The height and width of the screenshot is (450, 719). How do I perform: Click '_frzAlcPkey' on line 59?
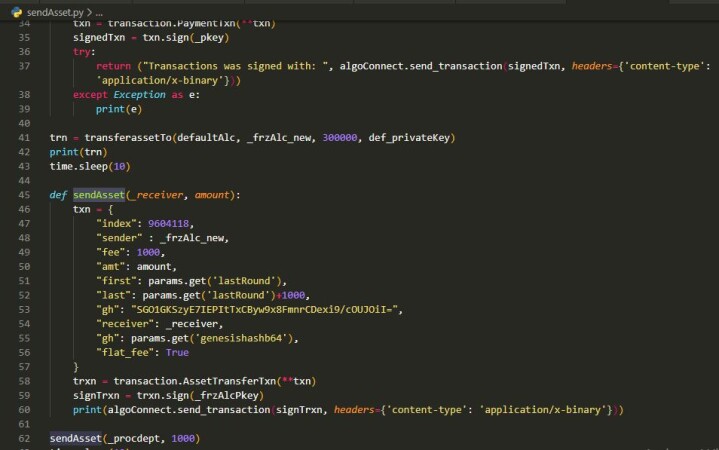(227, 395)
